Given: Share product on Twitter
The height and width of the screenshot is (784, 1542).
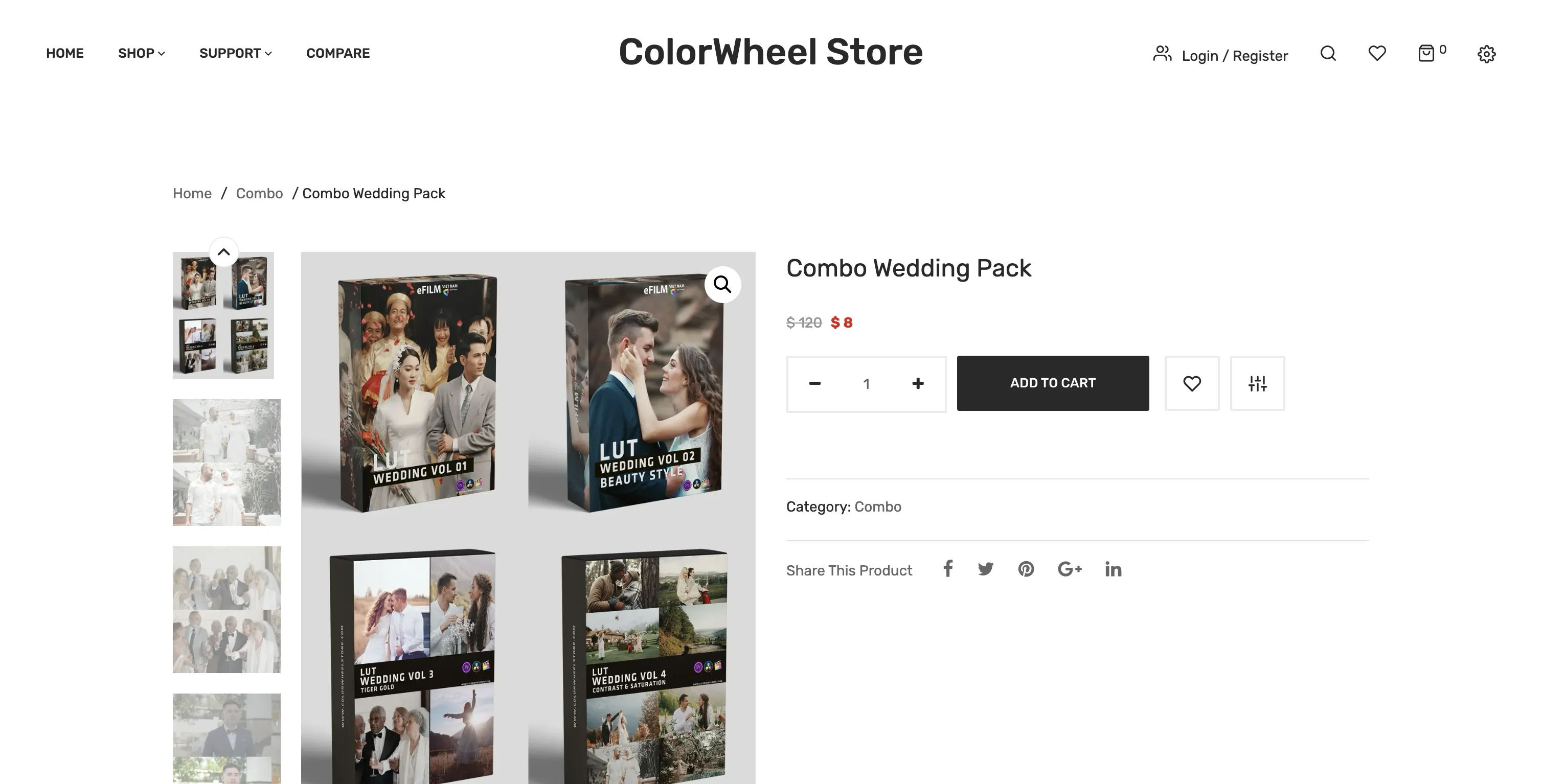Looking at the screenshot, I should point(985,569).
